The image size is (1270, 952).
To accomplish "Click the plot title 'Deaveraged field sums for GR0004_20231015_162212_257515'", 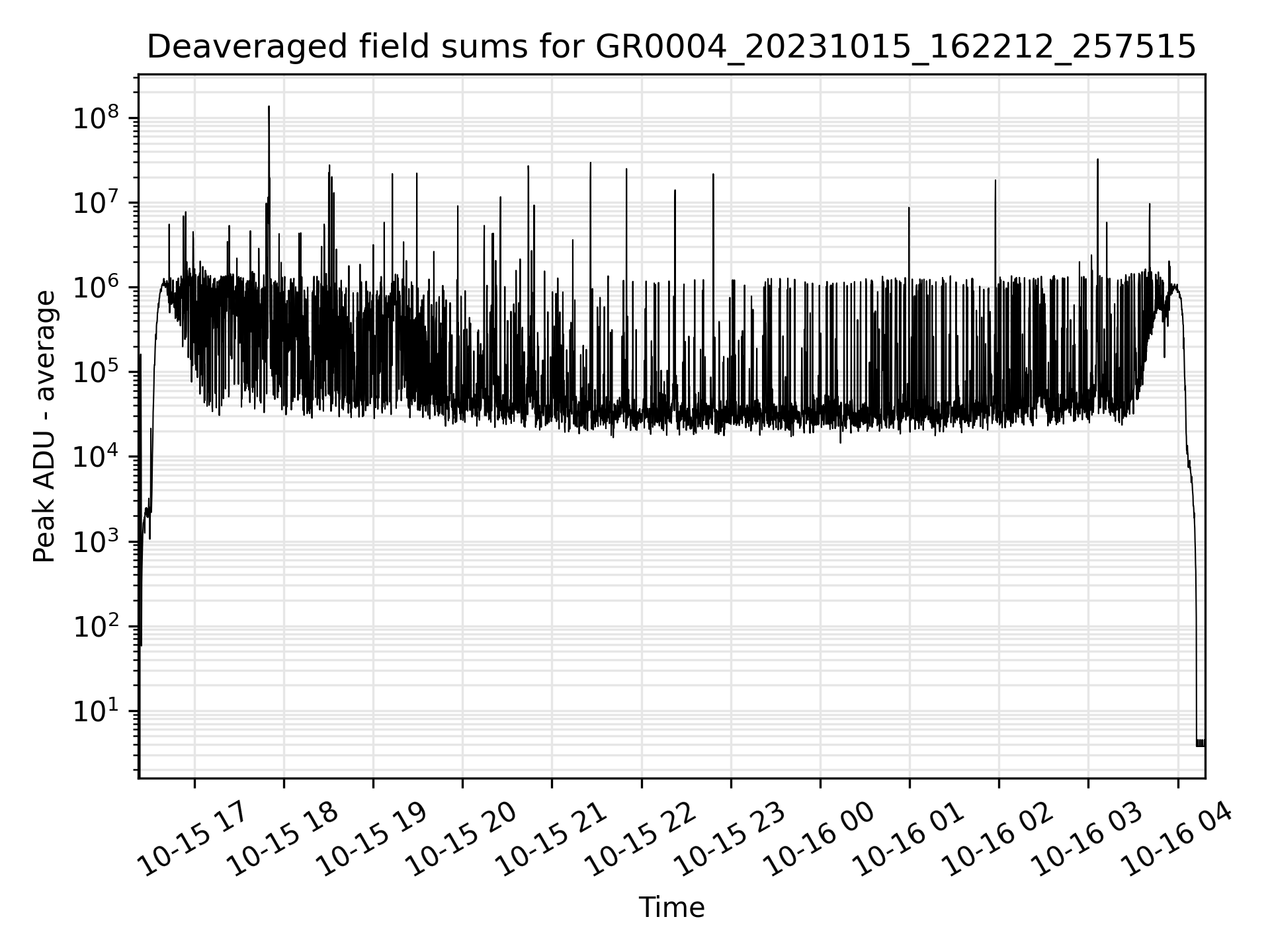I will [x=671, y=47].
